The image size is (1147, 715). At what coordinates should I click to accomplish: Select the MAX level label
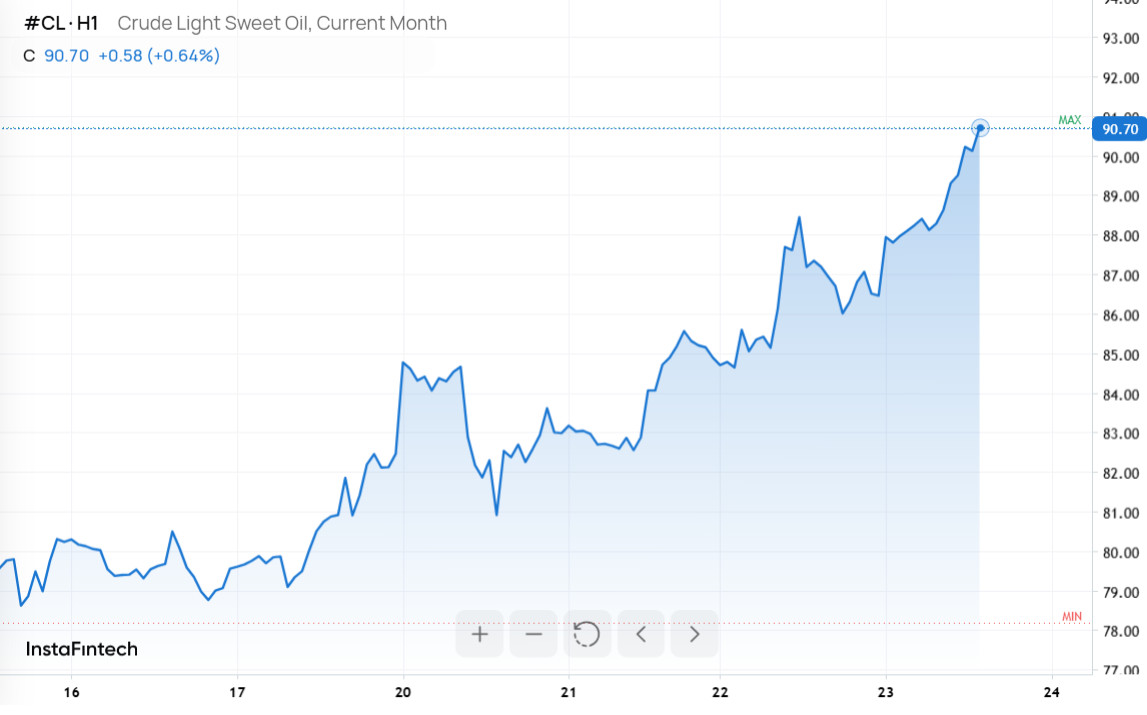(1069, 120)
